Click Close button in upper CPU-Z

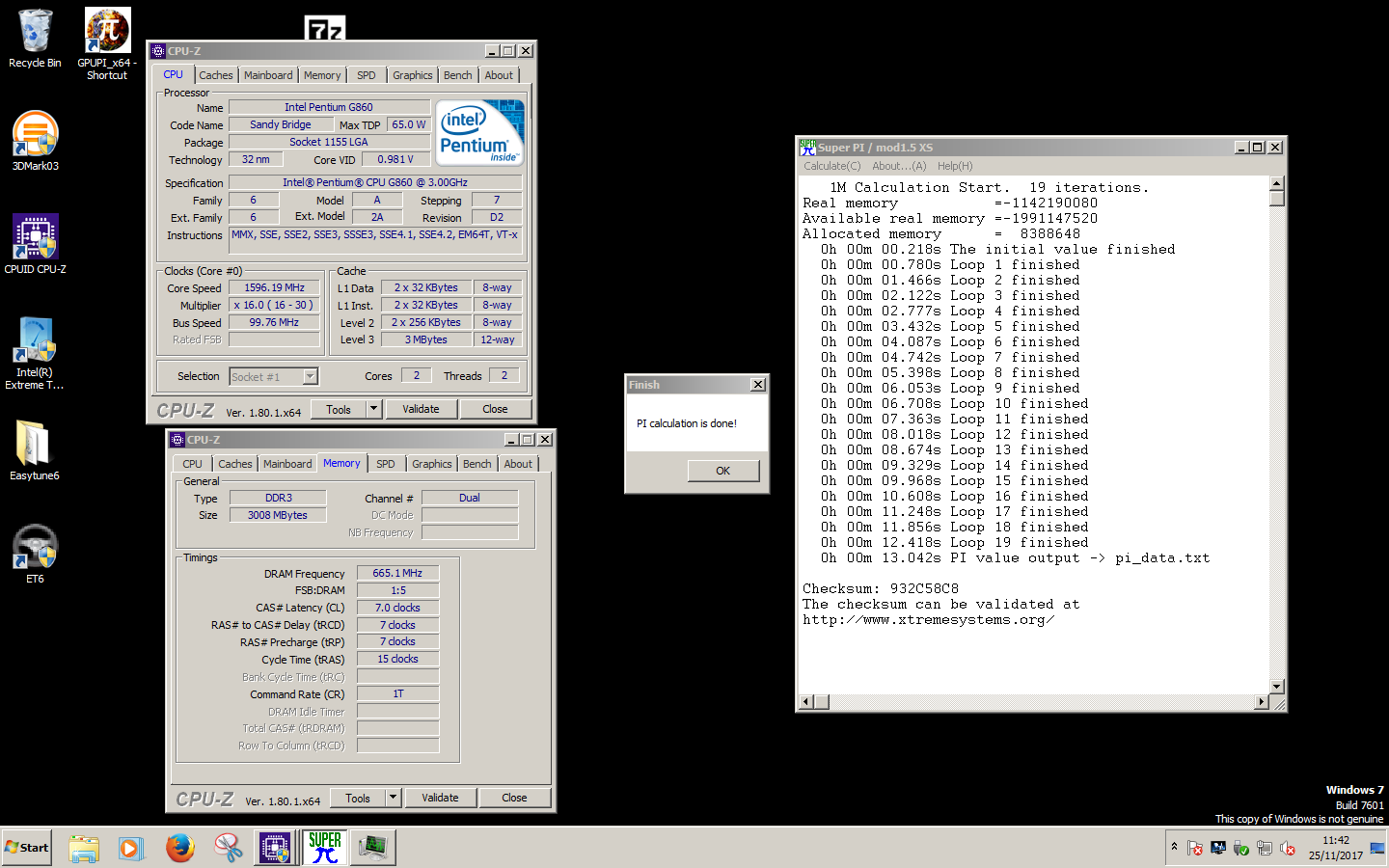[496, 409]
